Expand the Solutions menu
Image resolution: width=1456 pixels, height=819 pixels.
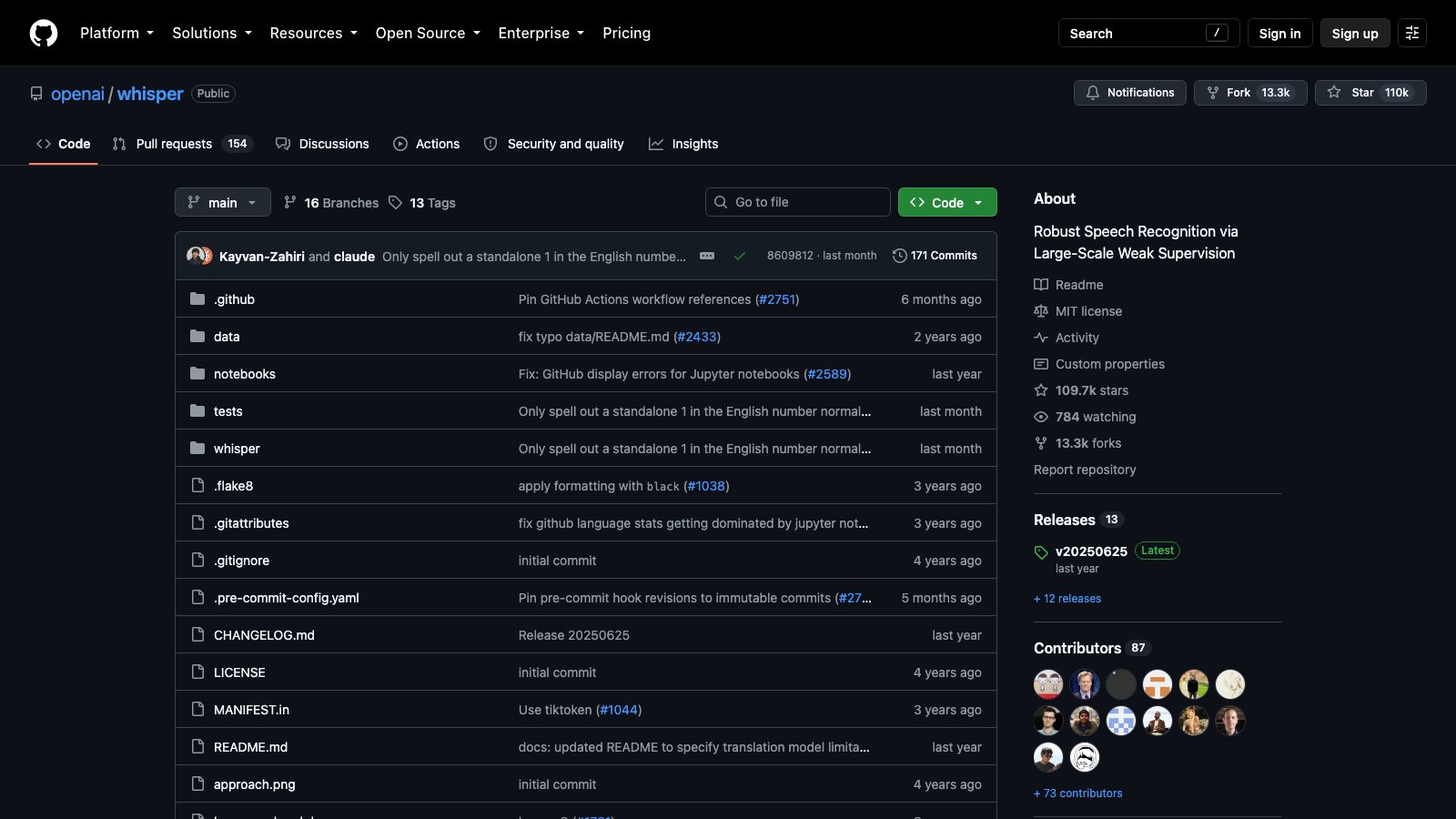coord(212,33)
